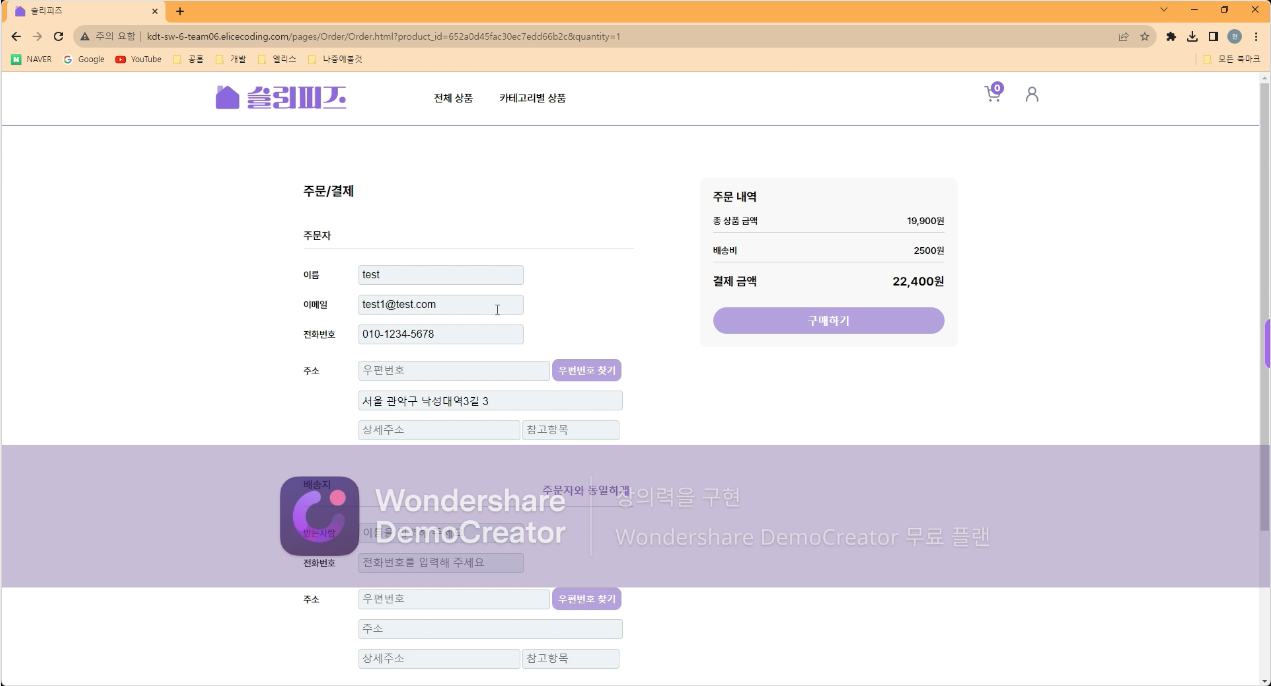
Task: Go back with browser back arrow
Action: 16,36
